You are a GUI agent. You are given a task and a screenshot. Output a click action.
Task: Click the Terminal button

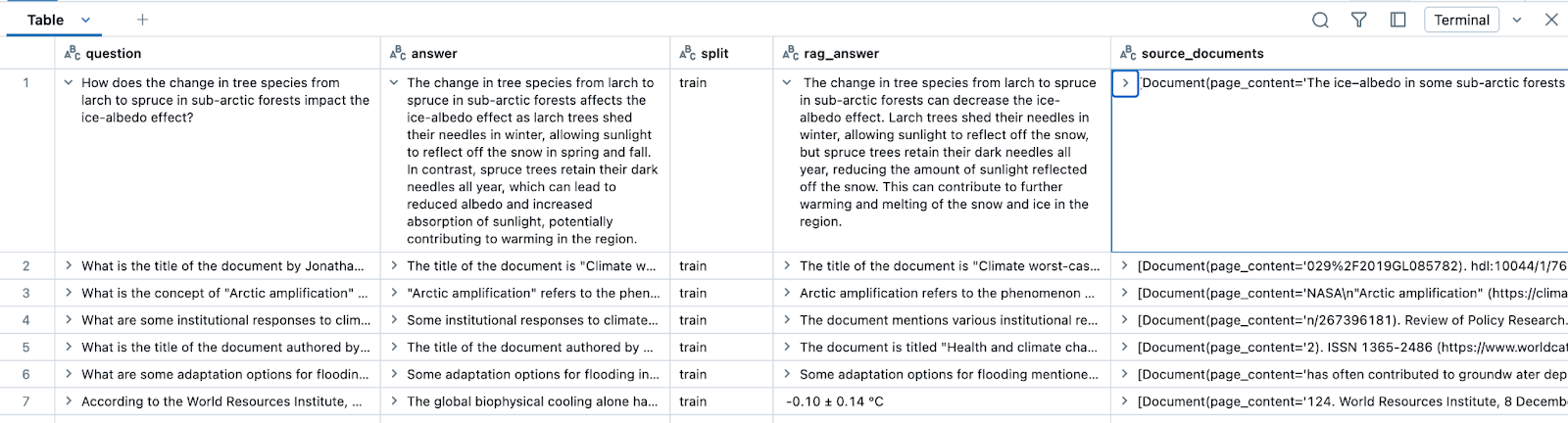tap(1461, 20)
